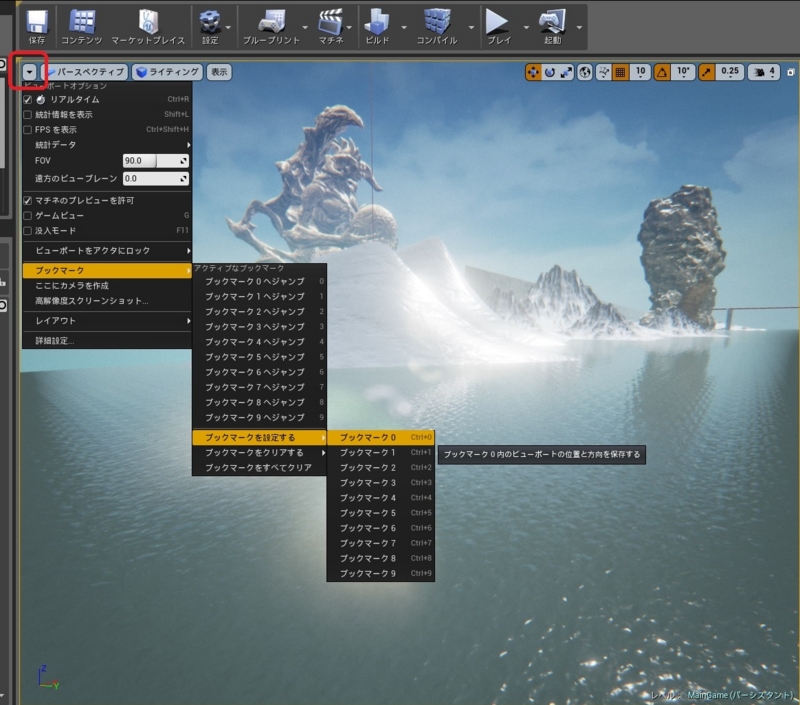Open rotation snap value 10° dropdown
The width and height of the screenshot is (800, 705).
[x=683, y=72]
